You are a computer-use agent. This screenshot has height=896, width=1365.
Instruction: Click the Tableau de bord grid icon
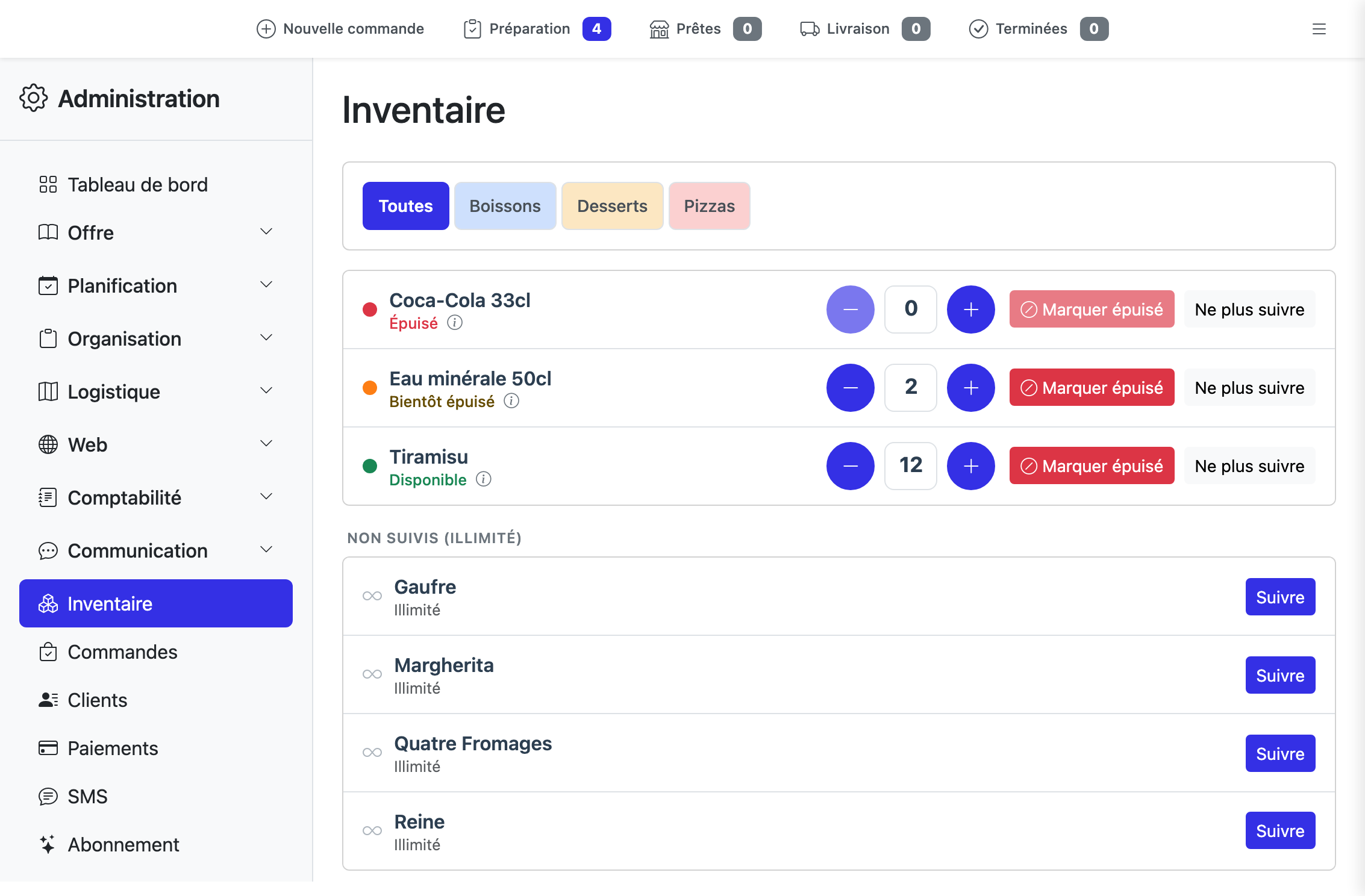point(48,184)
